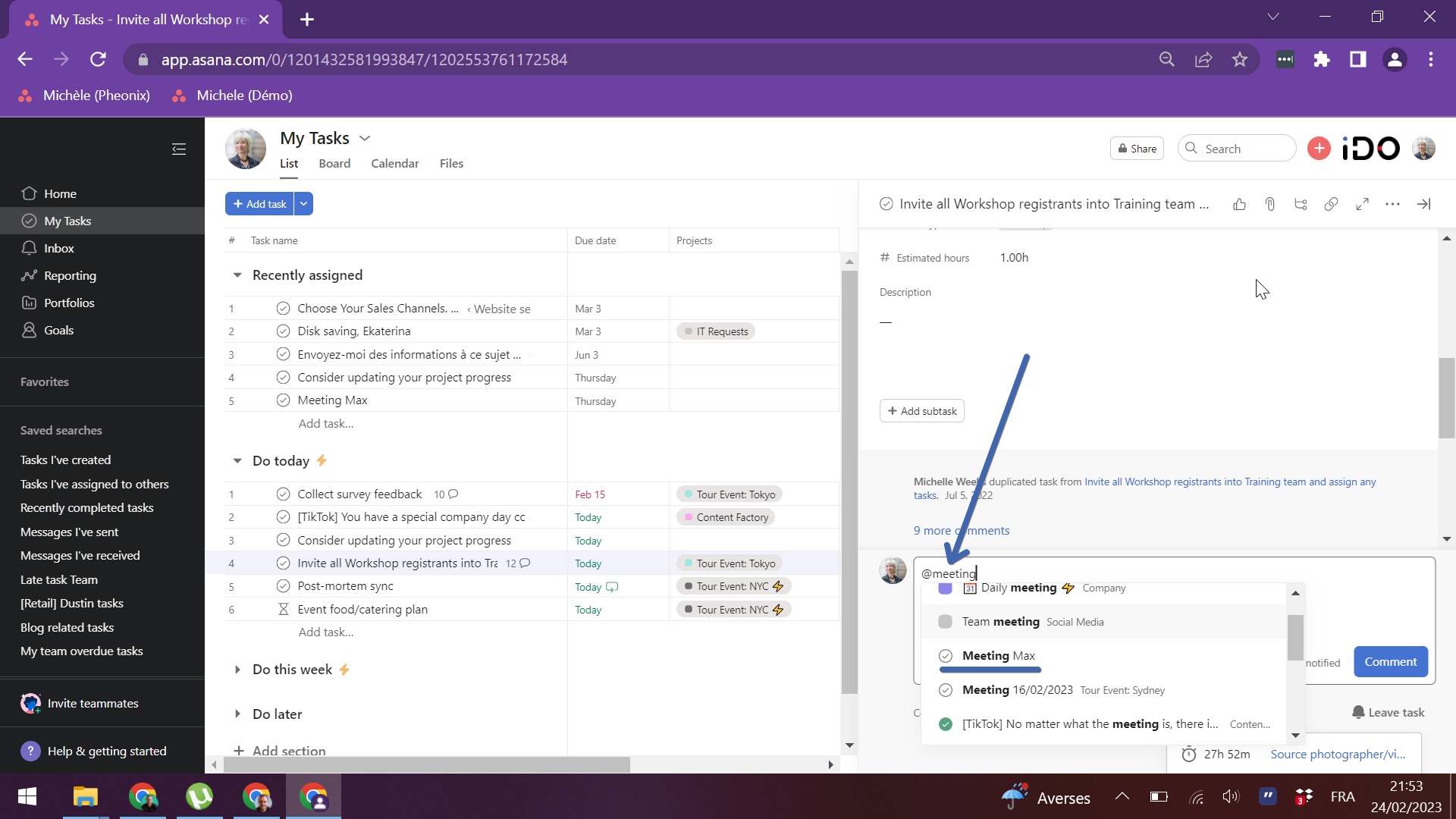Image resolution: width=1456 pixels, height=819 pixels.
Task: Open subtasks icon in task header
Action: click(1301, 204)
